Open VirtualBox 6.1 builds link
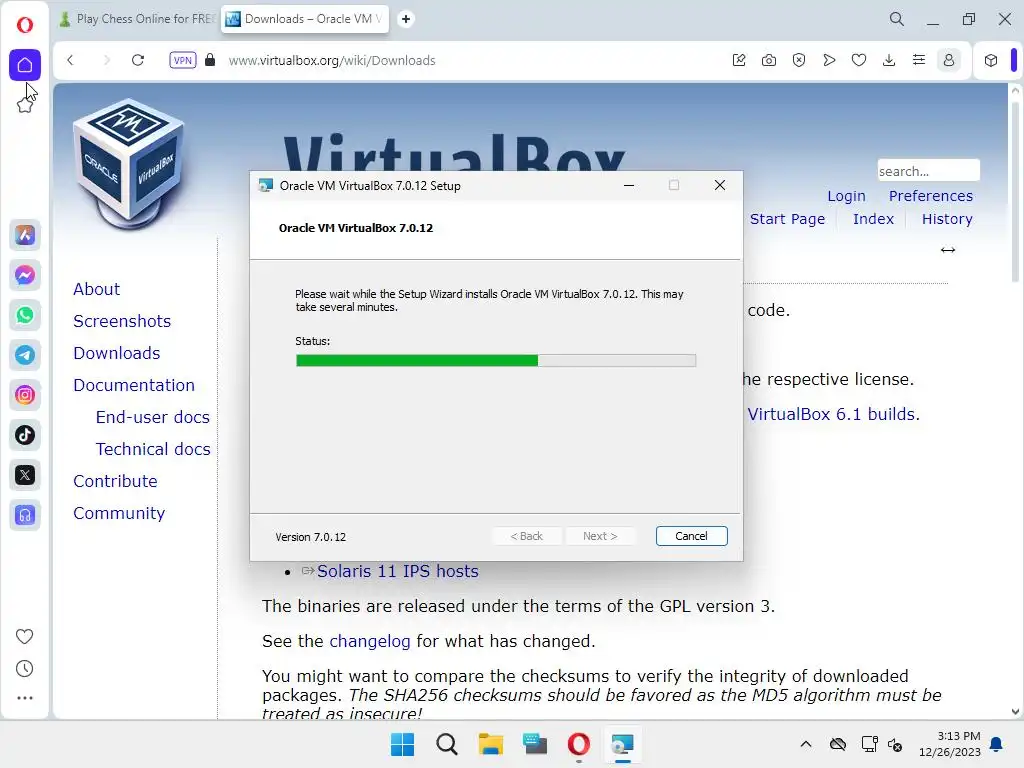Viewport: 1024px width, 768px height. tap(833, 414)
